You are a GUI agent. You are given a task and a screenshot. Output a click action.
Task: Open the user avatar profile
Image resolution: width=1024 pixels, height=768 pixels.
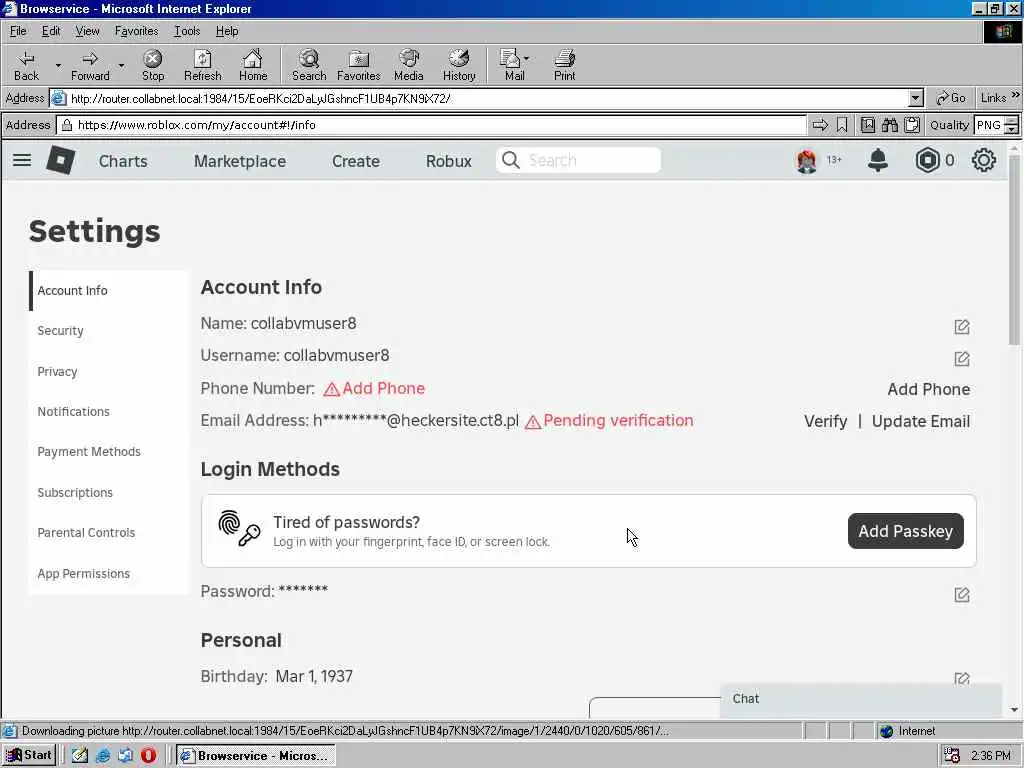[x=807, y=161]
